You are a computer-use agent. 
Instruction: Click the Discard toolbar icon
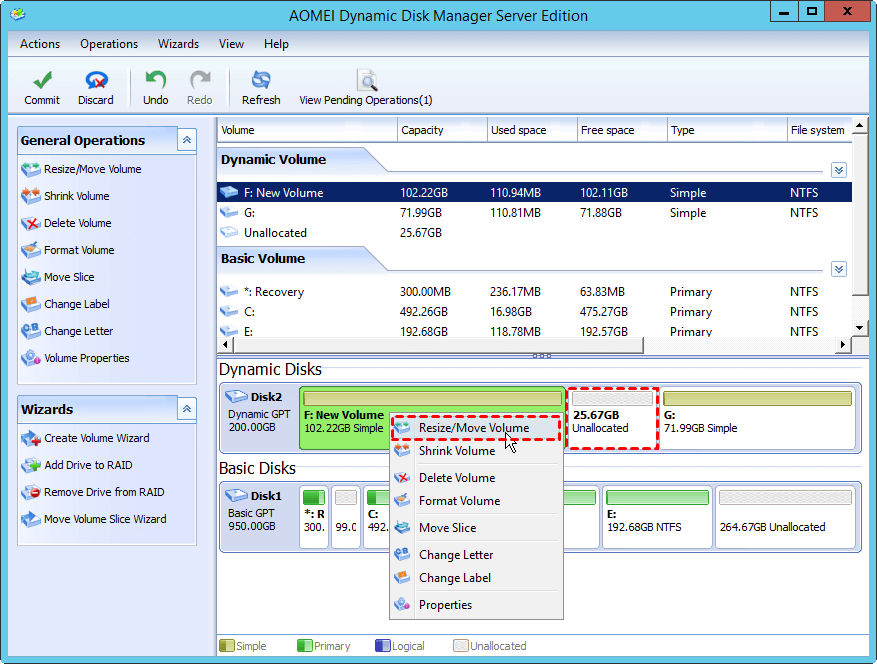[96, 81]
